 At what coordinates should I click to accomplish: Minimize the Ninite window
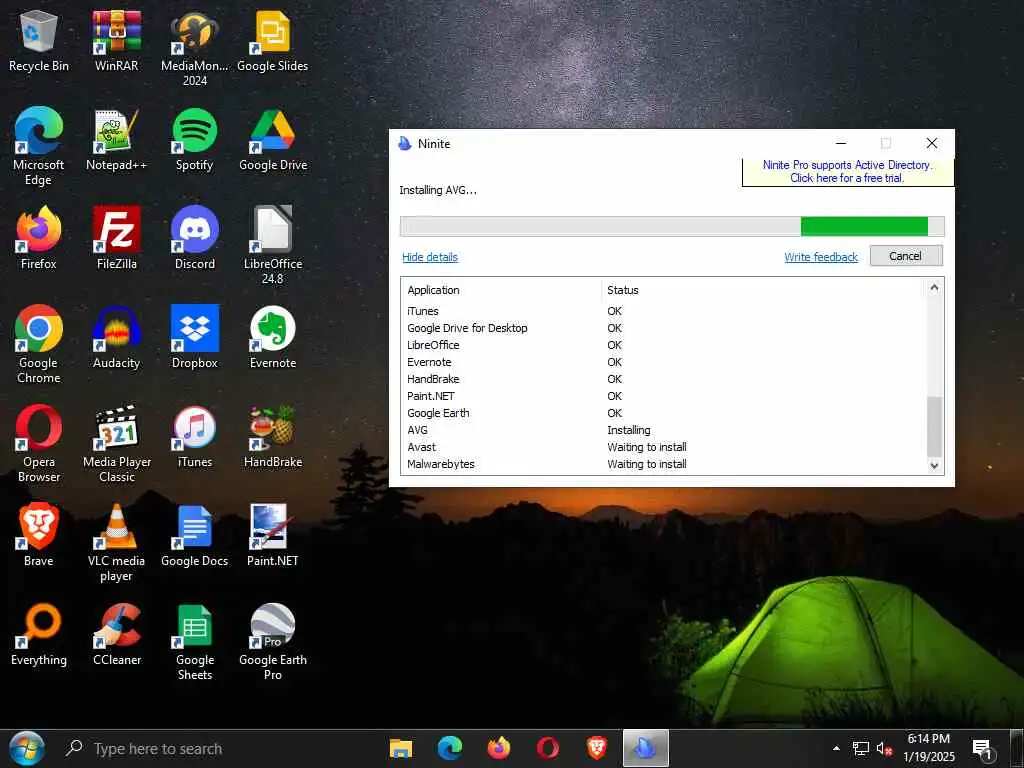click(x=841, y=143)
